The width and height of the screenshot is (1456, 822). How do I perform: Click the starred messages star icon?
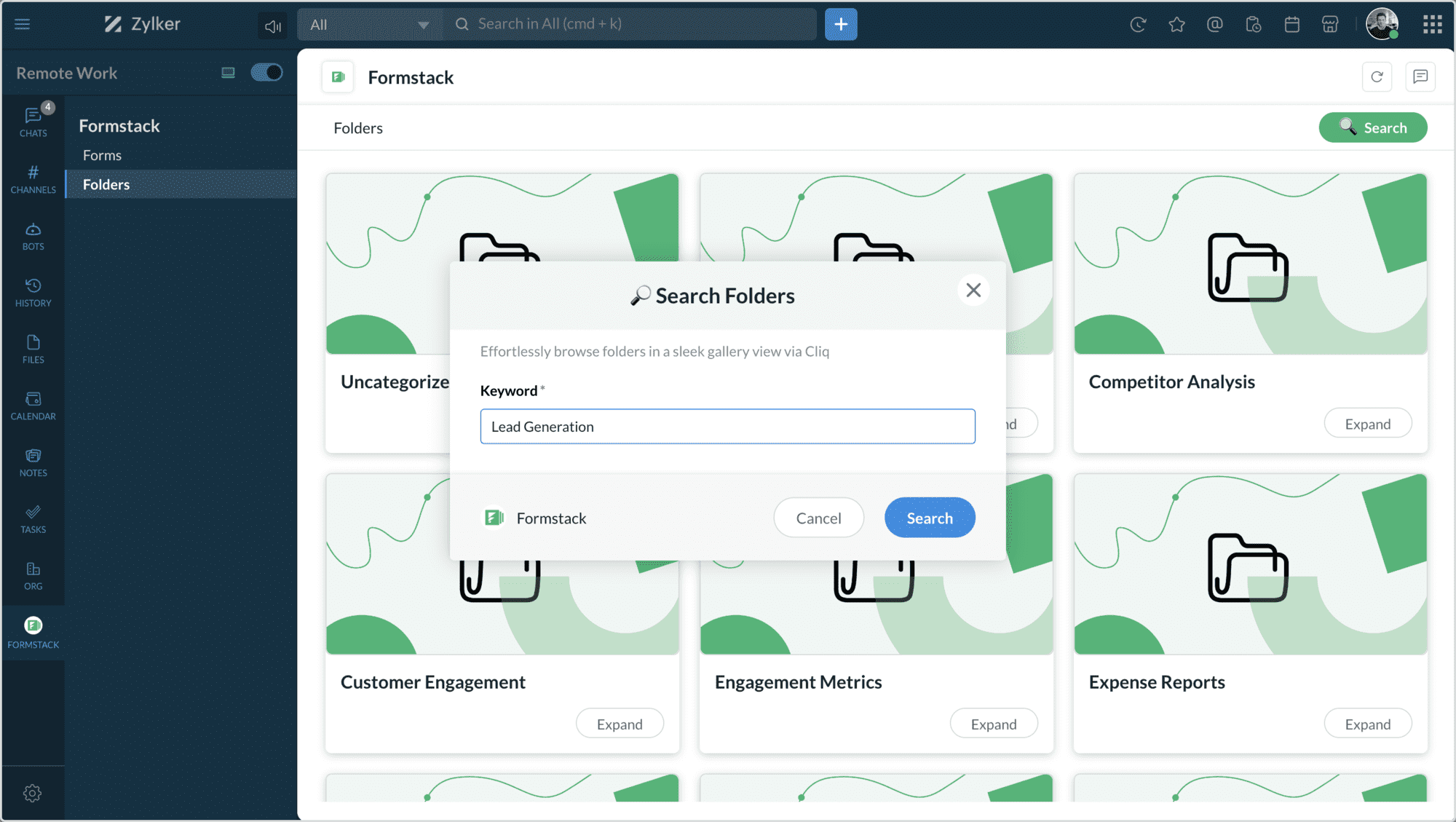coord(1176,25)
